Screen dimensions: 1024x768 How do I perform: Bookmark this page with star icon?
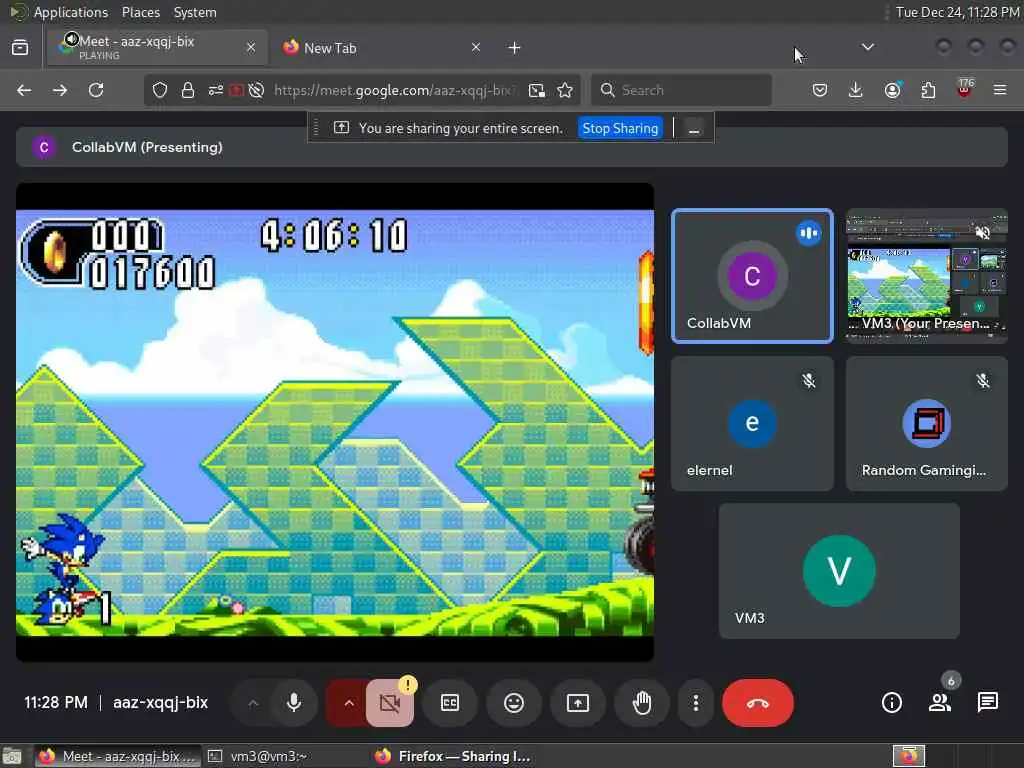tap(566, 90)
